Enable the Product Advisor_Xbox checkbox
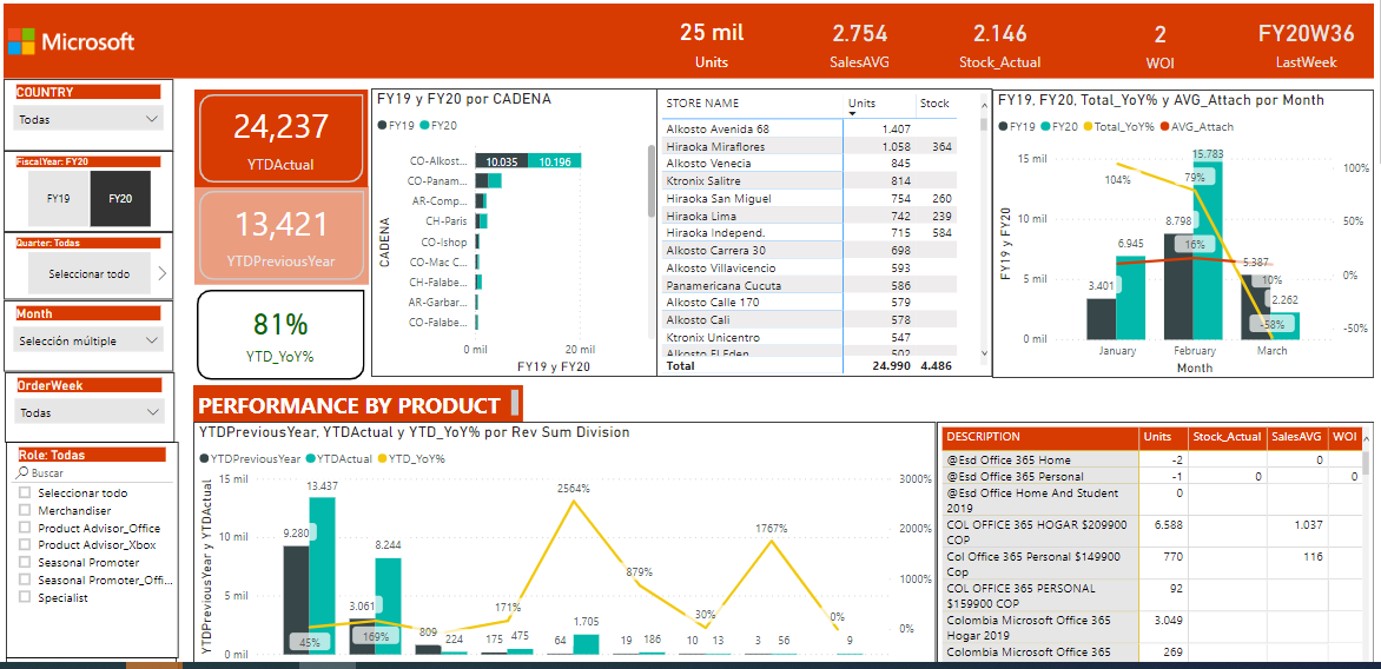This screenshot has height=669, width=1381. [25, 545]
